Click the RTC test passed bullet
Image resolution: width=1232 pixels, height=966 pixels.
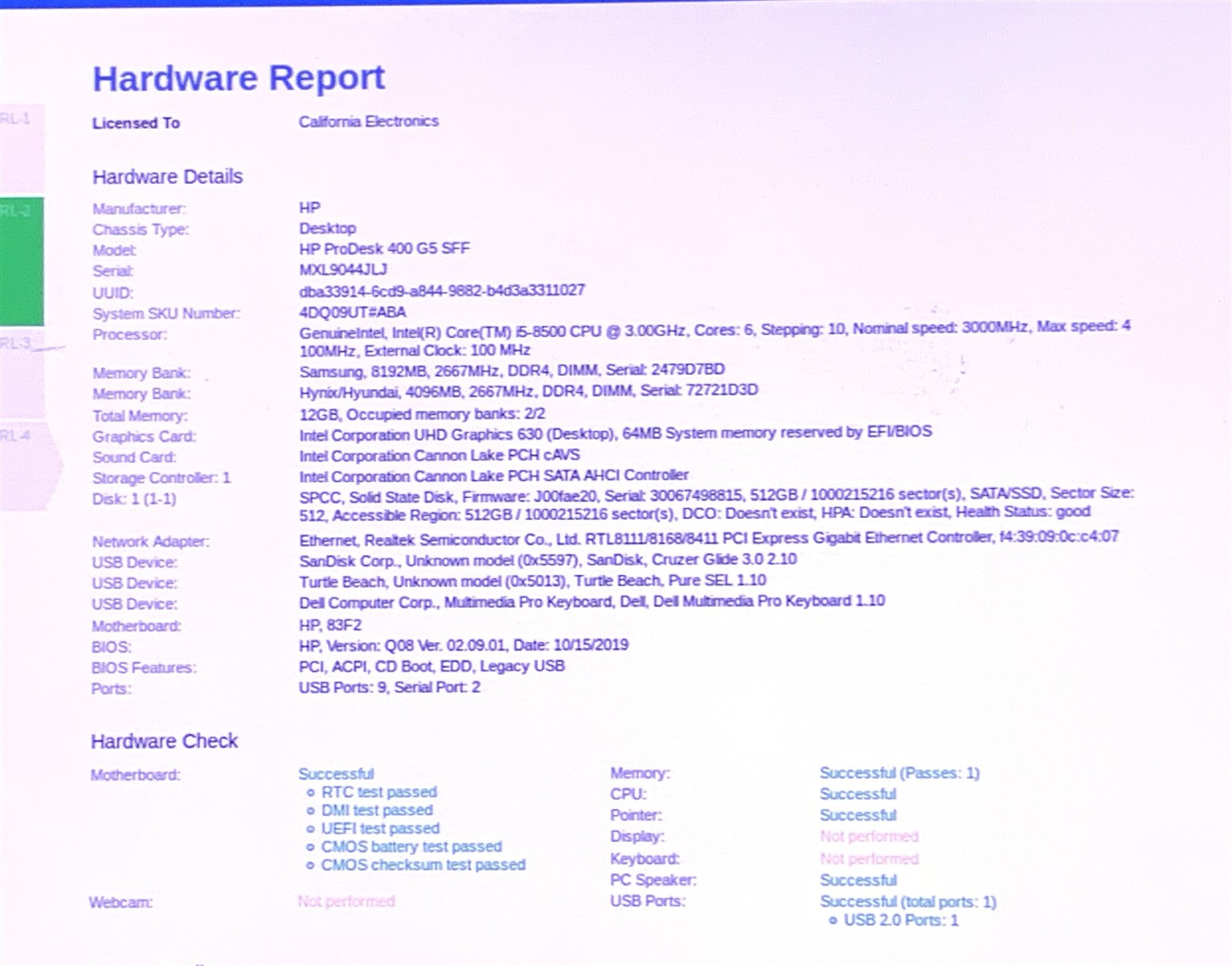tap(378, 792)
